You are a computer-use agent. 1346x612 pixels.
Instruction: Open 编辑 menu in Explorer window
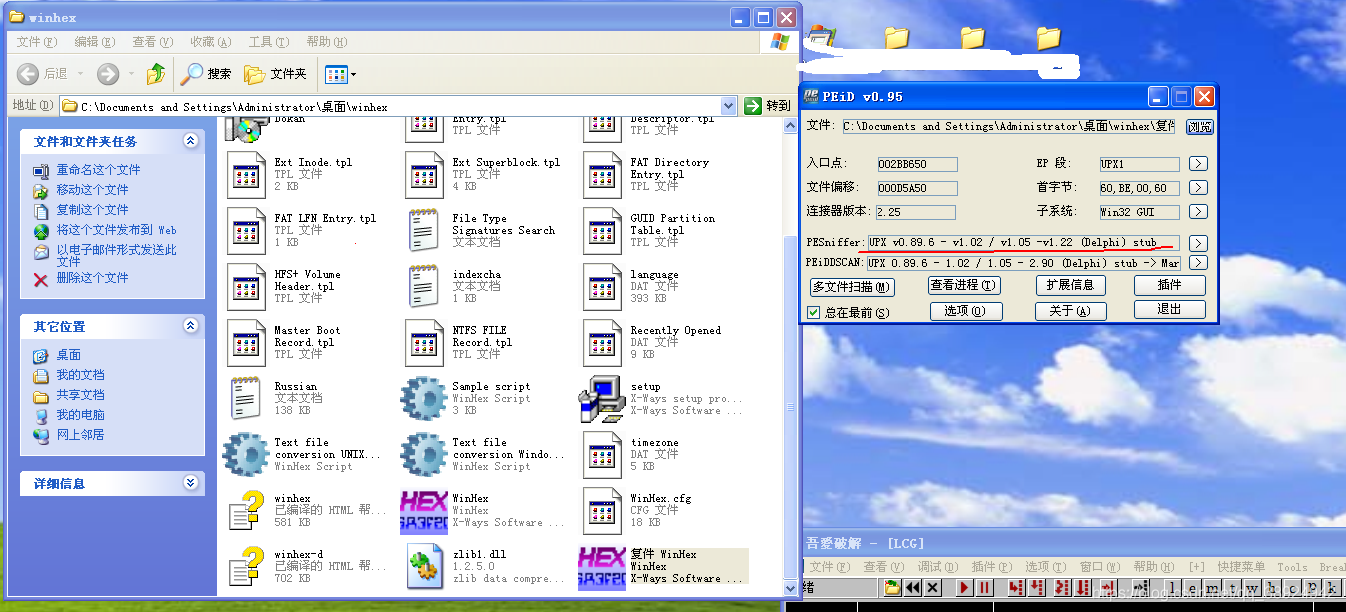(94, 42)
